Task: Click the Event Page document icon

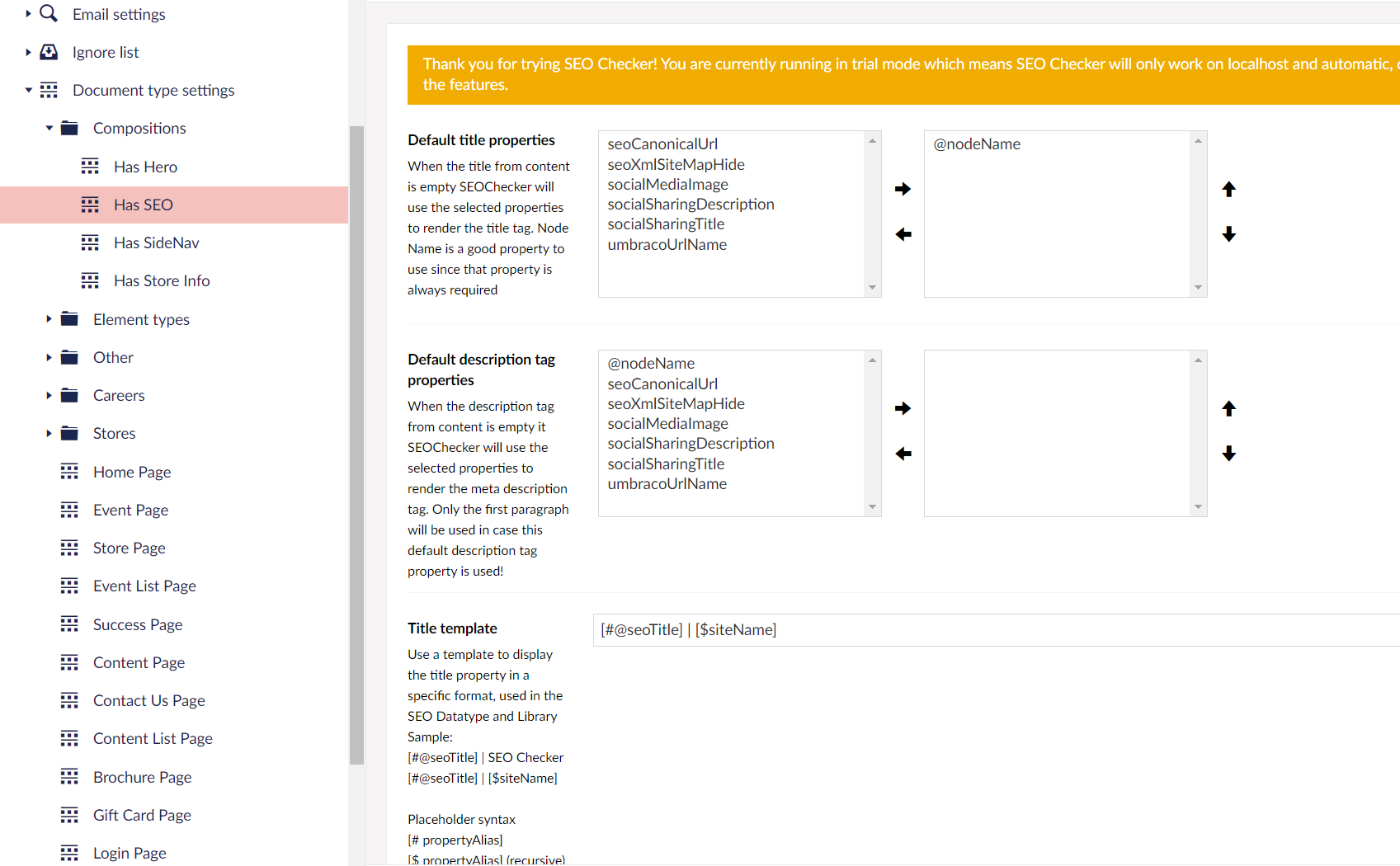Action: 69,510
